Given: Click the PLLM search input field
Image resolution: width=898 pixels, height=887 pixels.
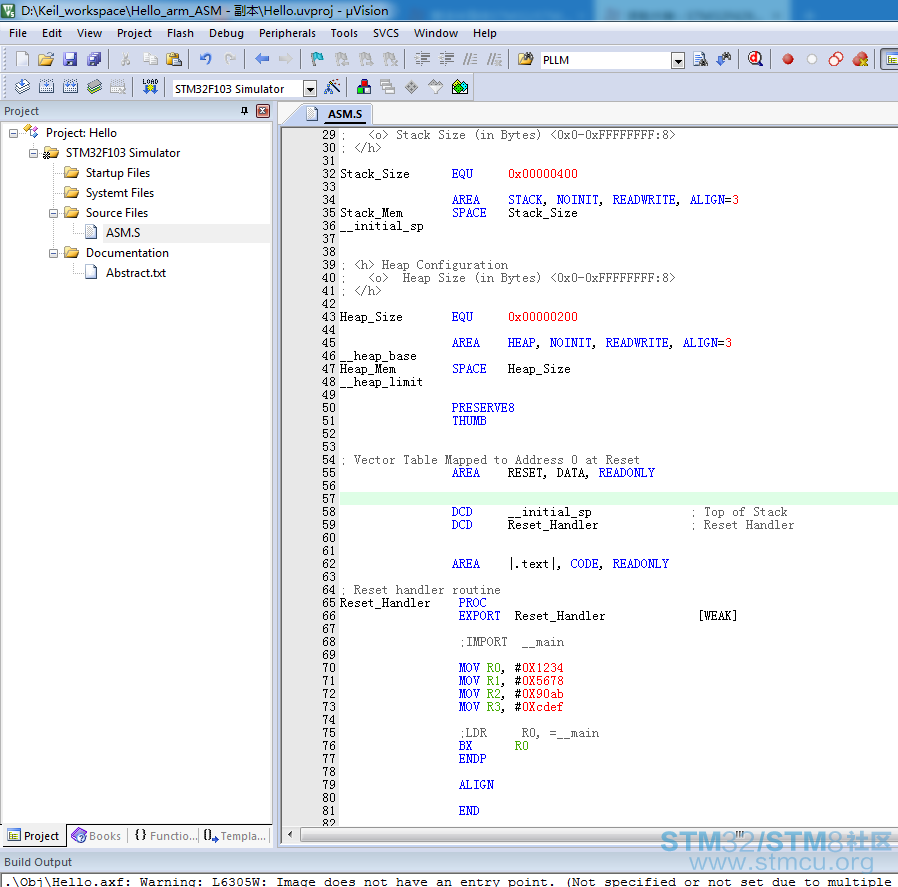Looking at the screenshot, I should point(605,60).
